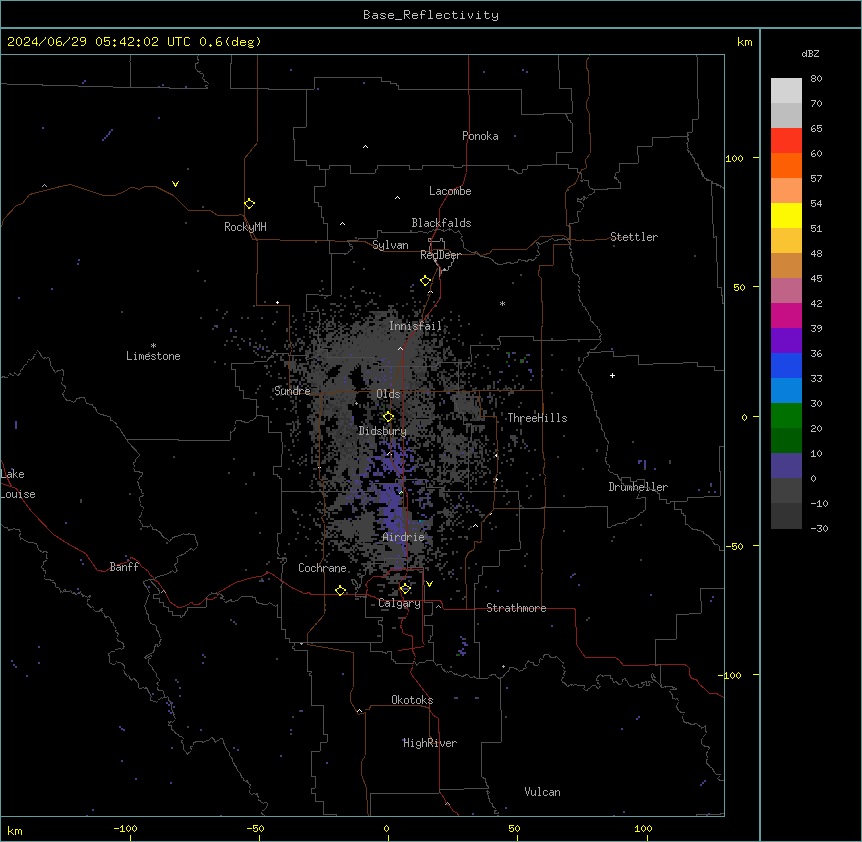Click the km unit label beside the timestamp bar
The image size is (862, 842).
point(745,42)
